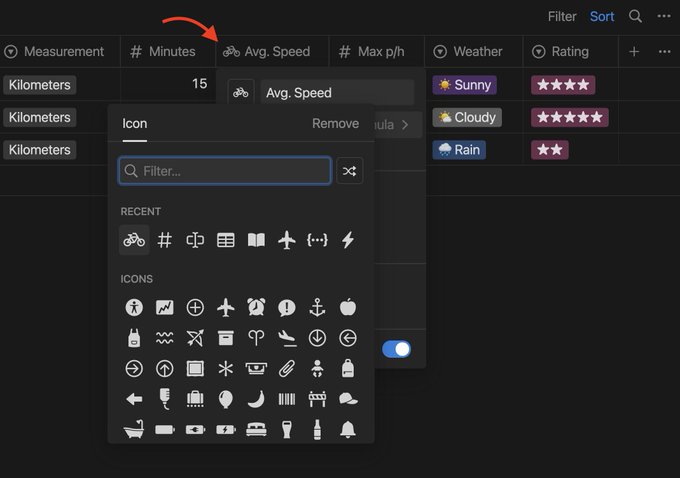Click the Rain weather tag
The image size is (680, 478).
click(x=459, y=150)
